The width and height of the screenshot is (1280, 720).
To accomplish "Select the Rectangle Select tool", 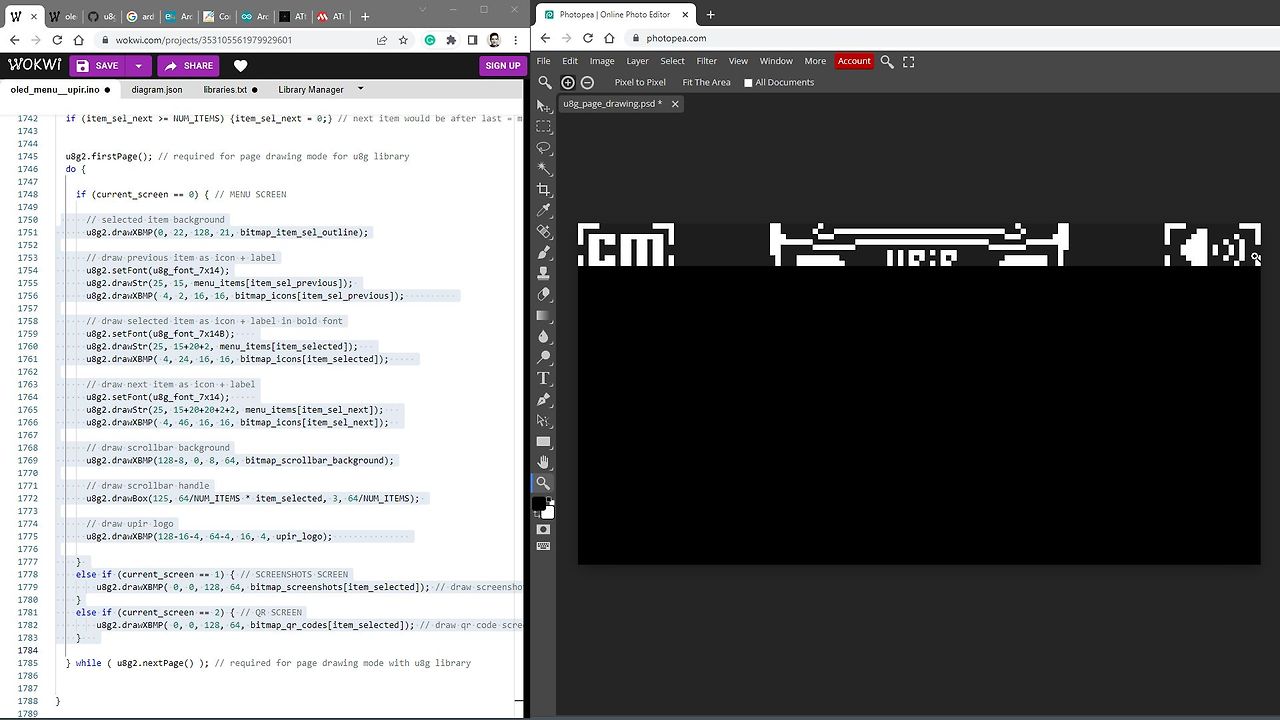I will click(544, 126).
